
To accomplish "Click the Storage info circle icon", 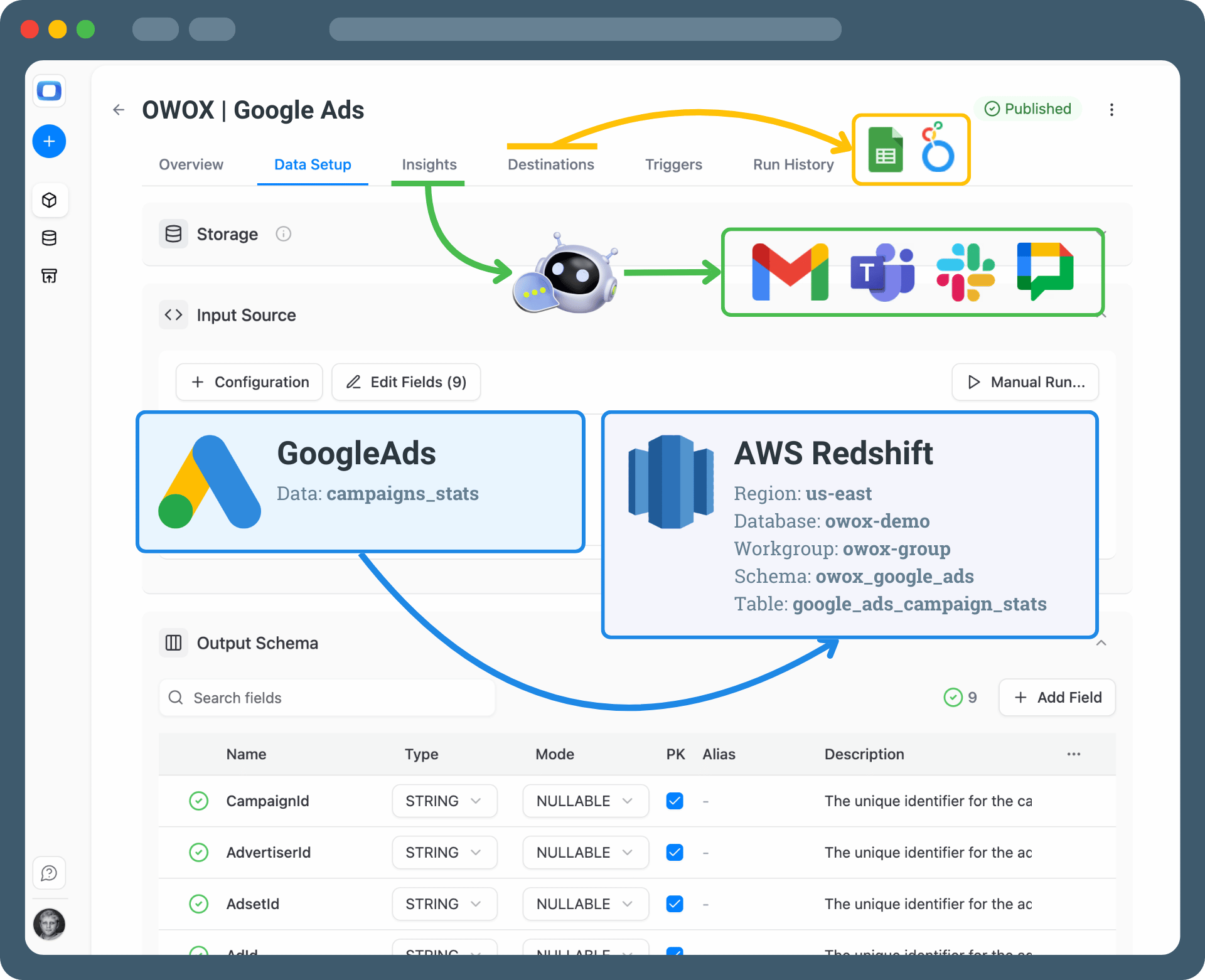I will (283, 234).
